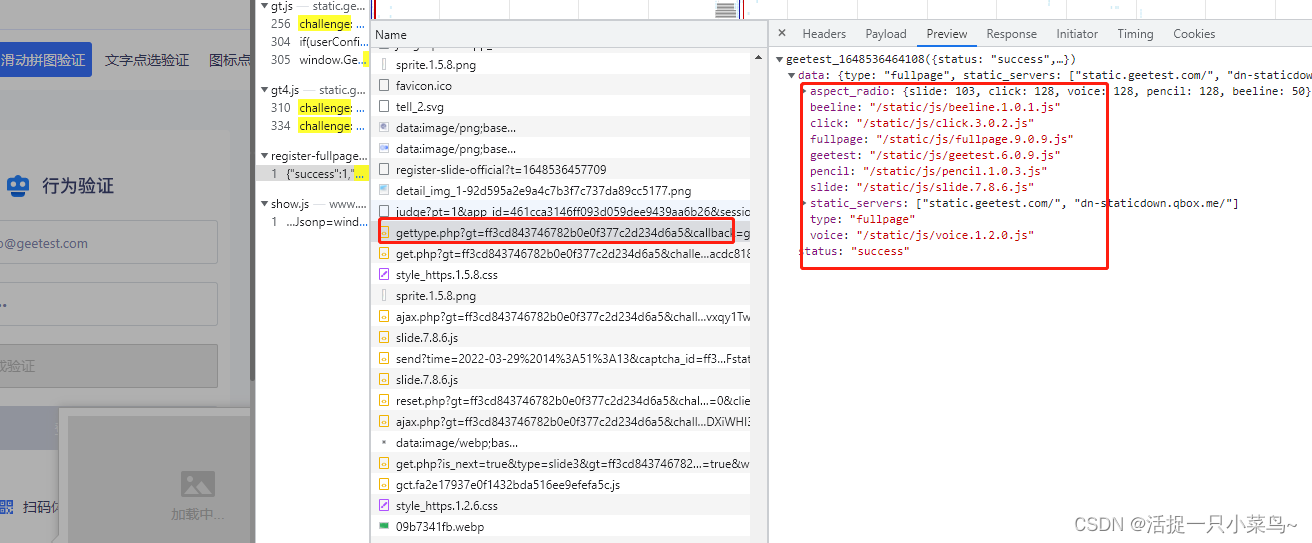Image resolution: width=1312 pixels, height=543 pixels.
Task: Expand the aspect_radio property
Action: (x=804, y=92)
